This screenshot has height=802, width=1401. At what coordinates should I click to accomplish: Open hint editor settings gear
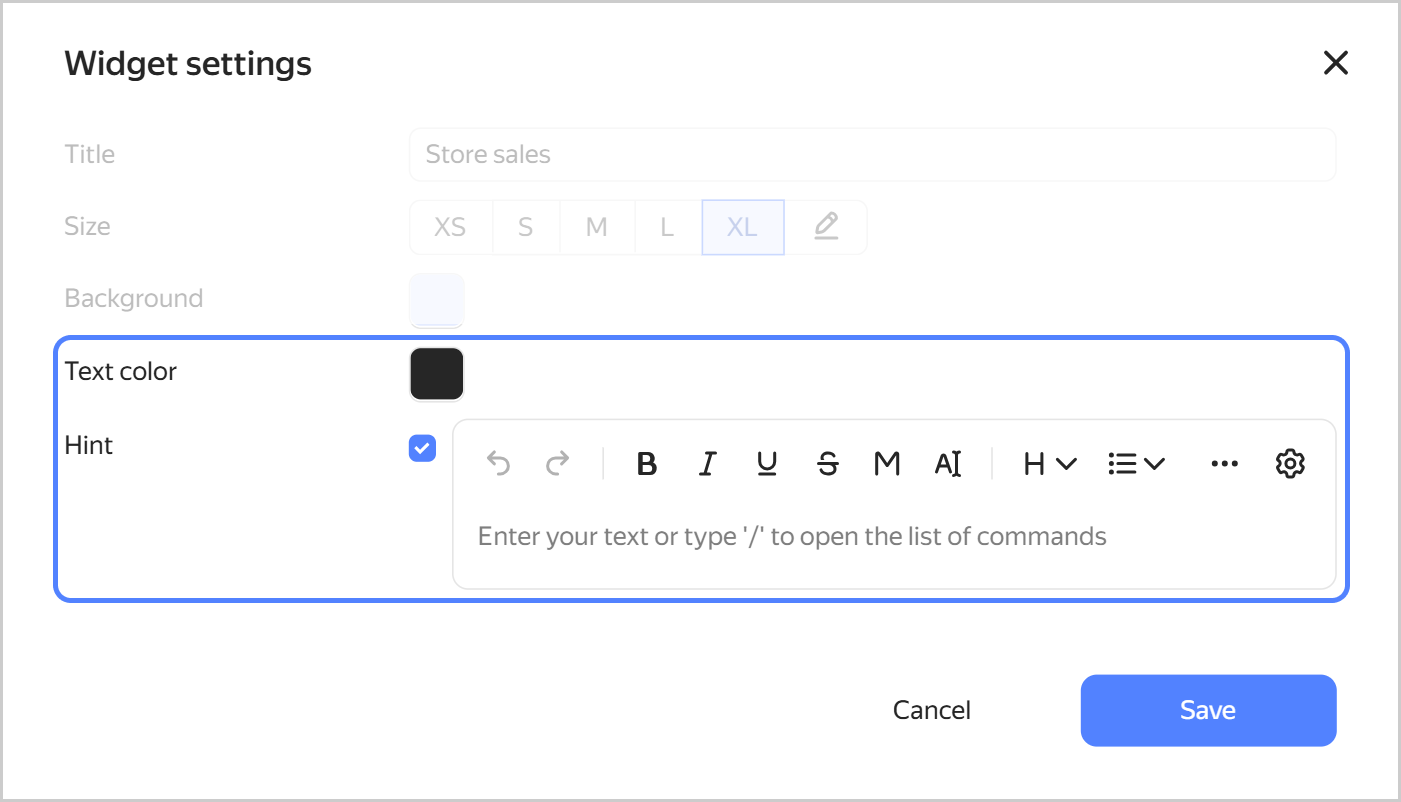point(1290,464)
